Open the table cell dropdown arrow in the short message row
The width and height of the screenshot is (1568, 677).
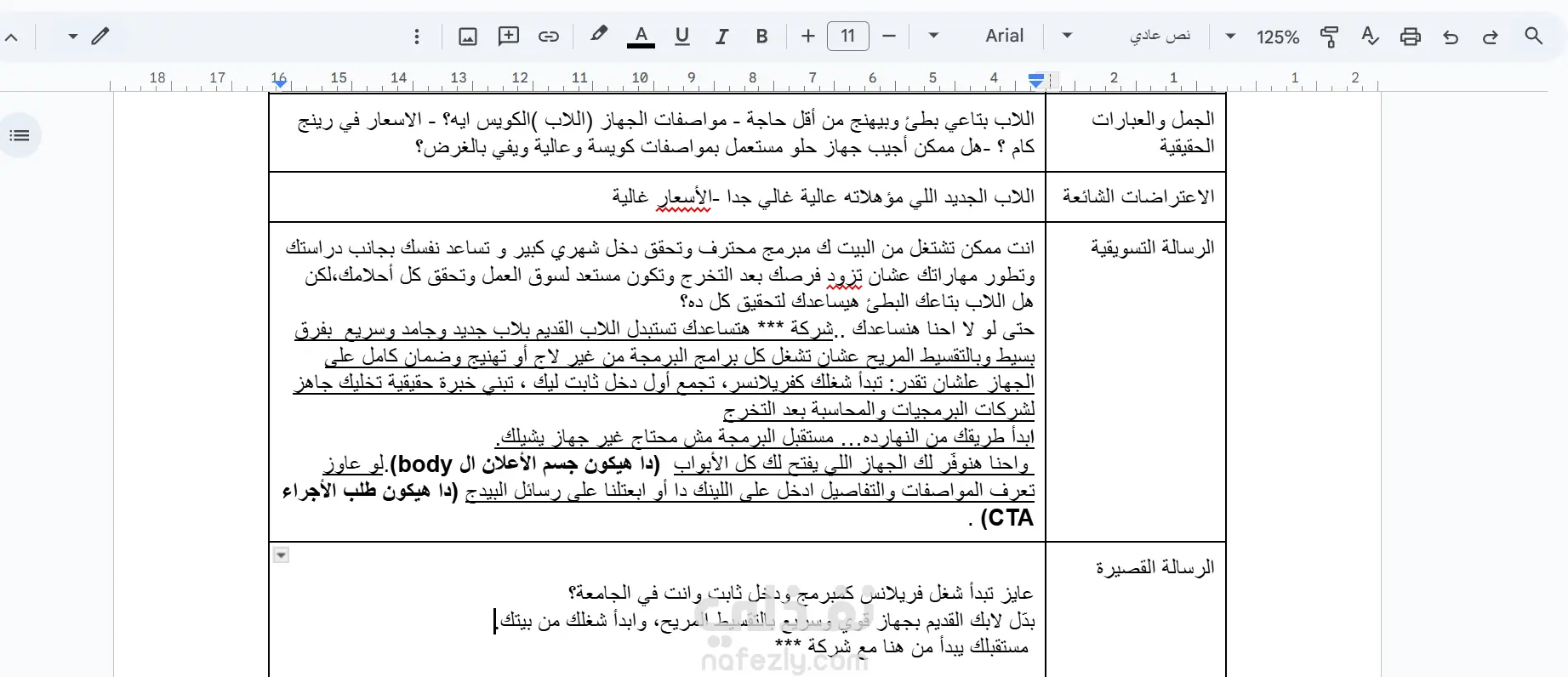coord(281,555)
